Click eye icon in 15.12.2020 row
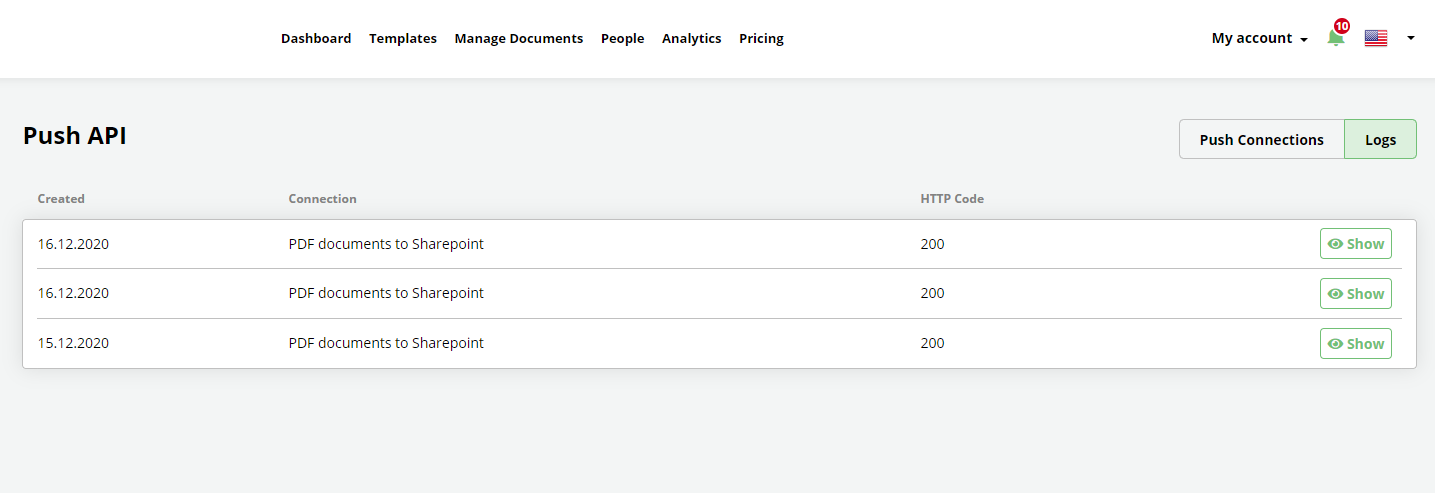The height and width of the screenshot is (493, 1435). 1335,344
